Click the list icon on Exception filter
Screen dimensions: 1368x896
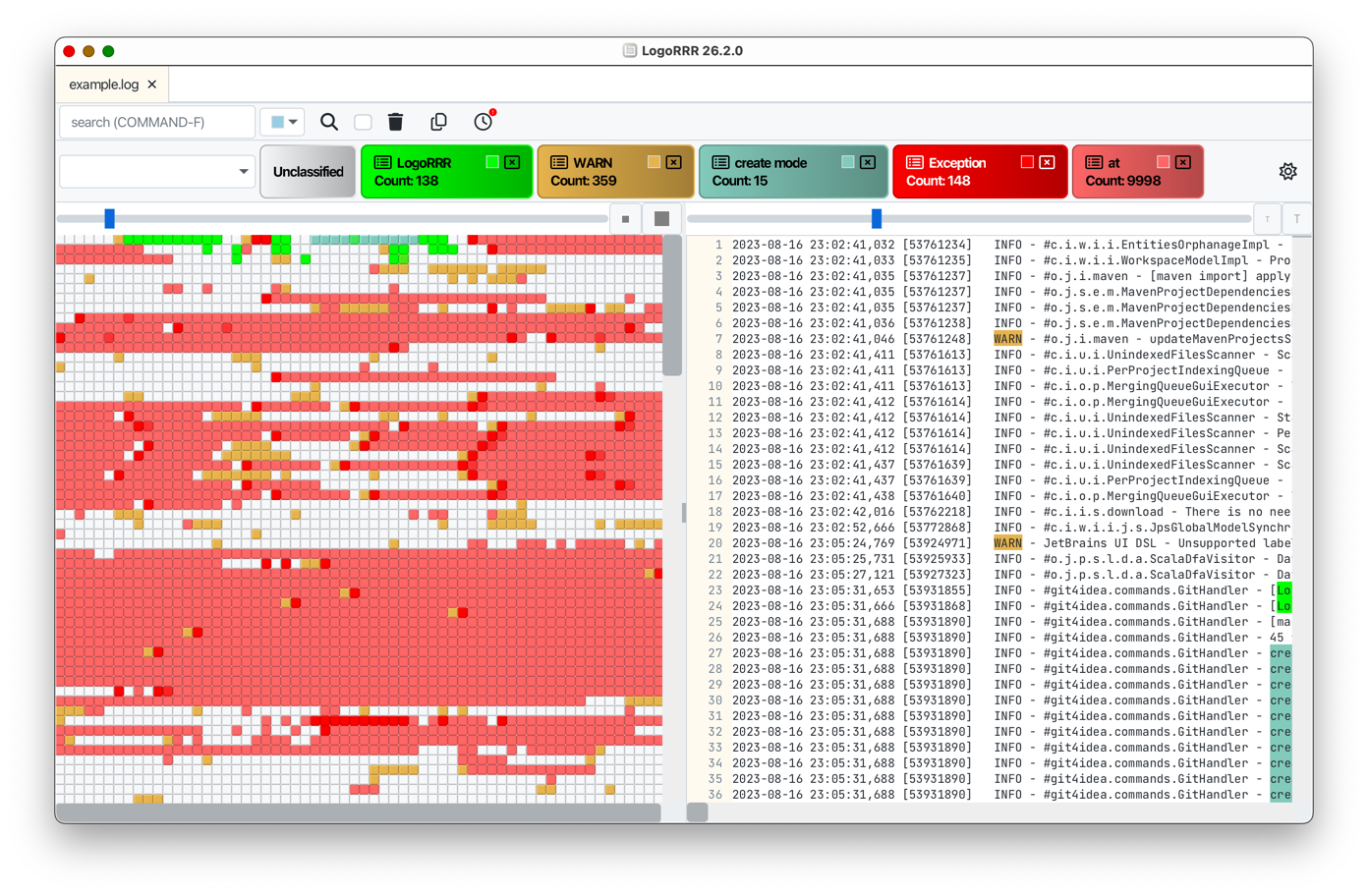point(915,162)
